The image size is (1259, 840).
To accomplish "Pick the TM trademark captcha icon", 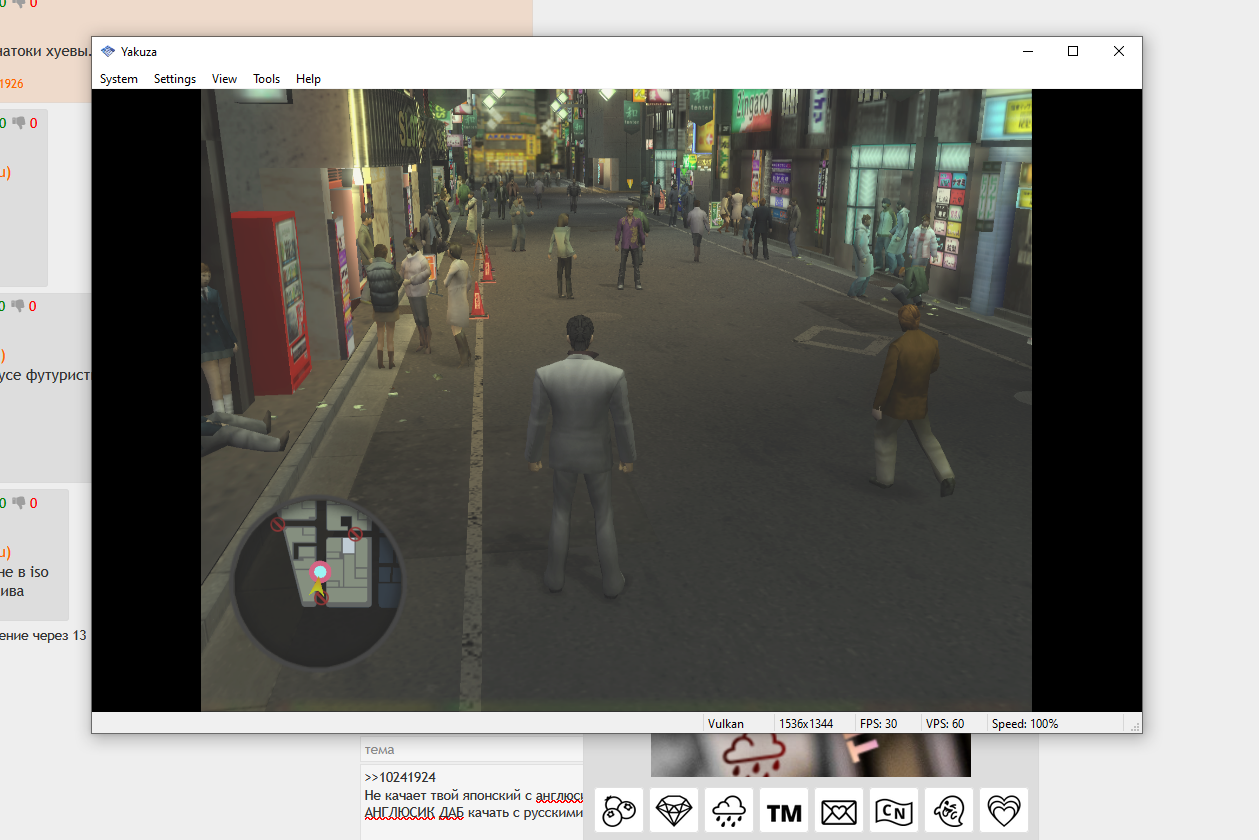I will tap(784, 810).
